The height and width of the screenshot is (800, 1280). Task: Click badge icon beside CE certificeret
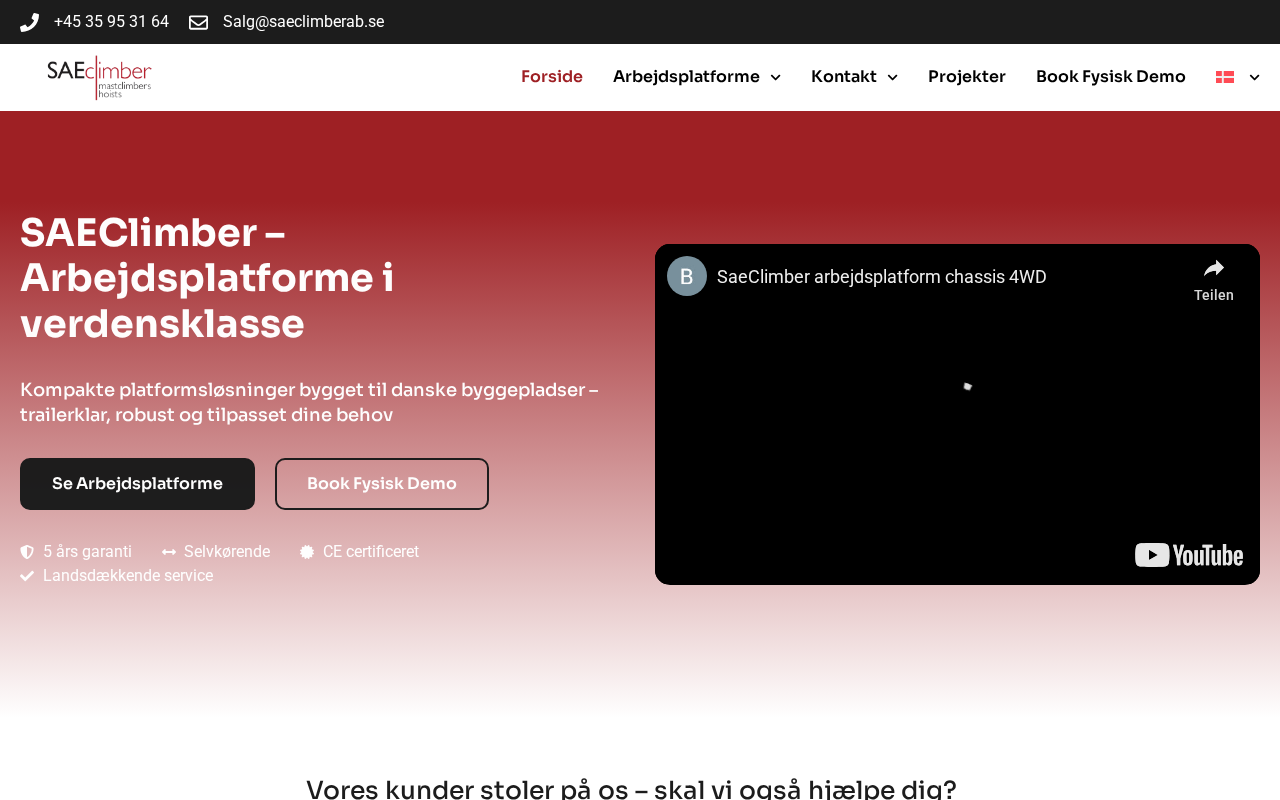307,552
